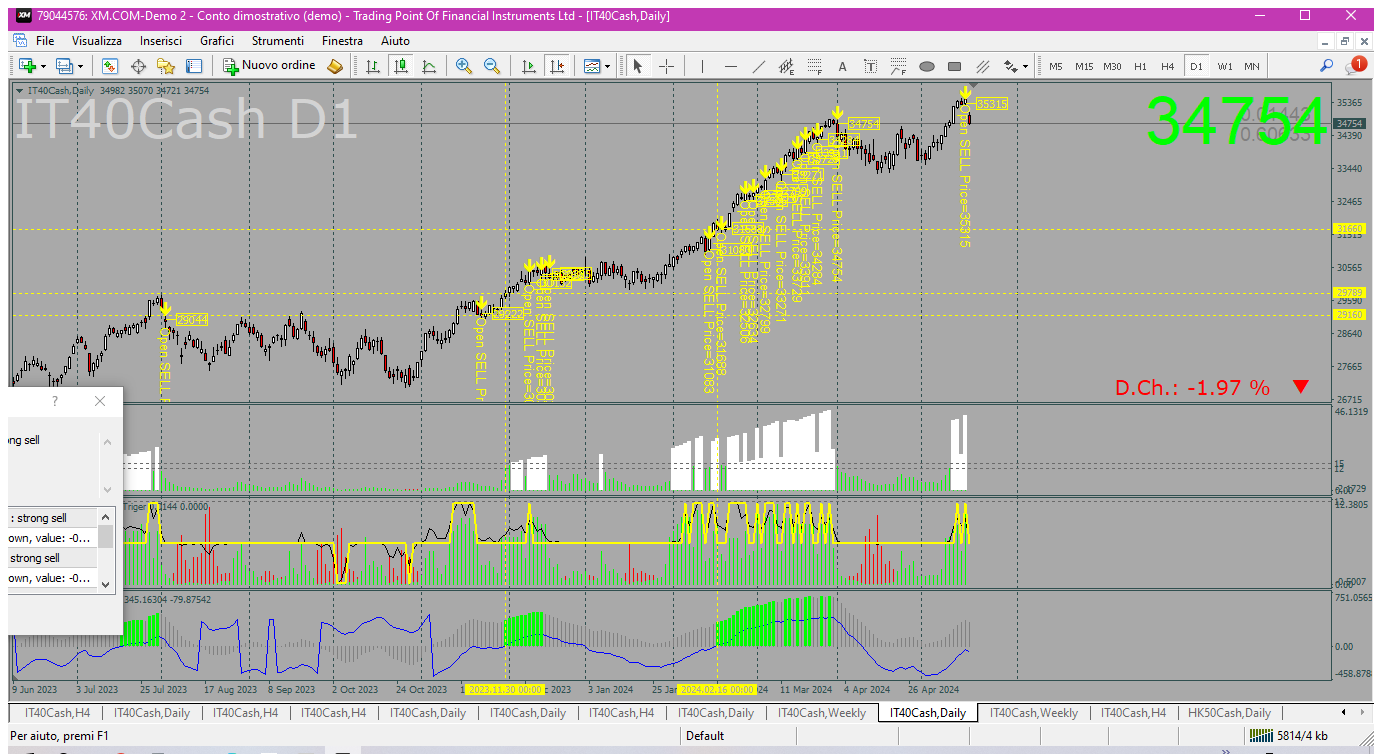Open the Grafici menu
Image resolution: width=1382 pixels, height=754 pixels.
click(217, 41)
